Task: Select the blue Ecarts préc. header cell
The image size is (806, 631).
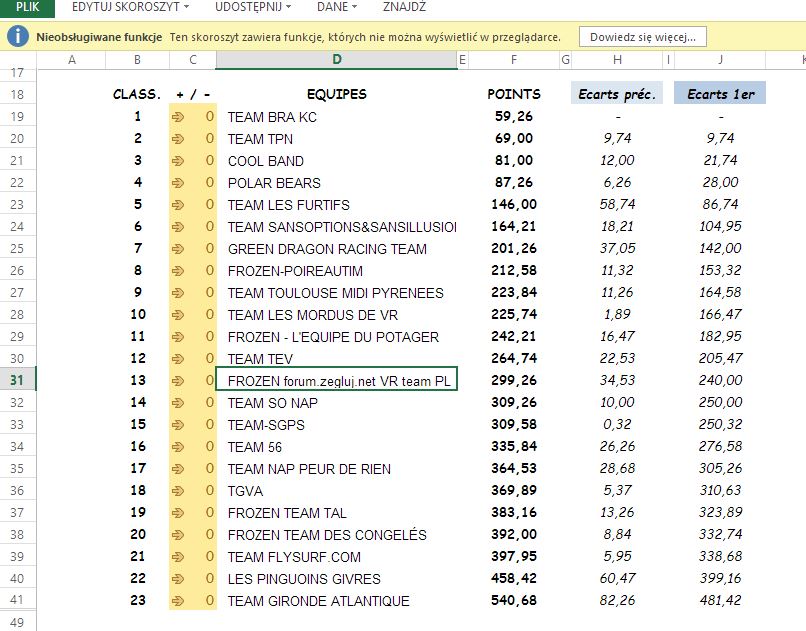Action: [x=617, y=94]
